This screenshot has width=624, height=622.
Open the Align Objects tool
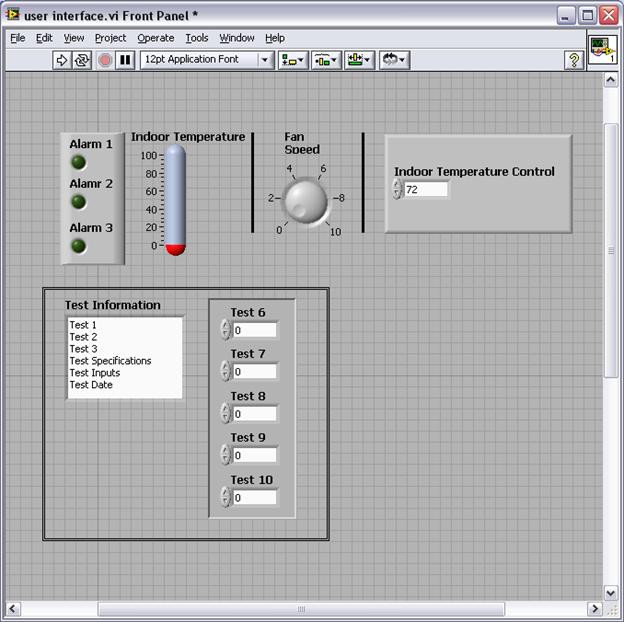(x=292, y=60)
